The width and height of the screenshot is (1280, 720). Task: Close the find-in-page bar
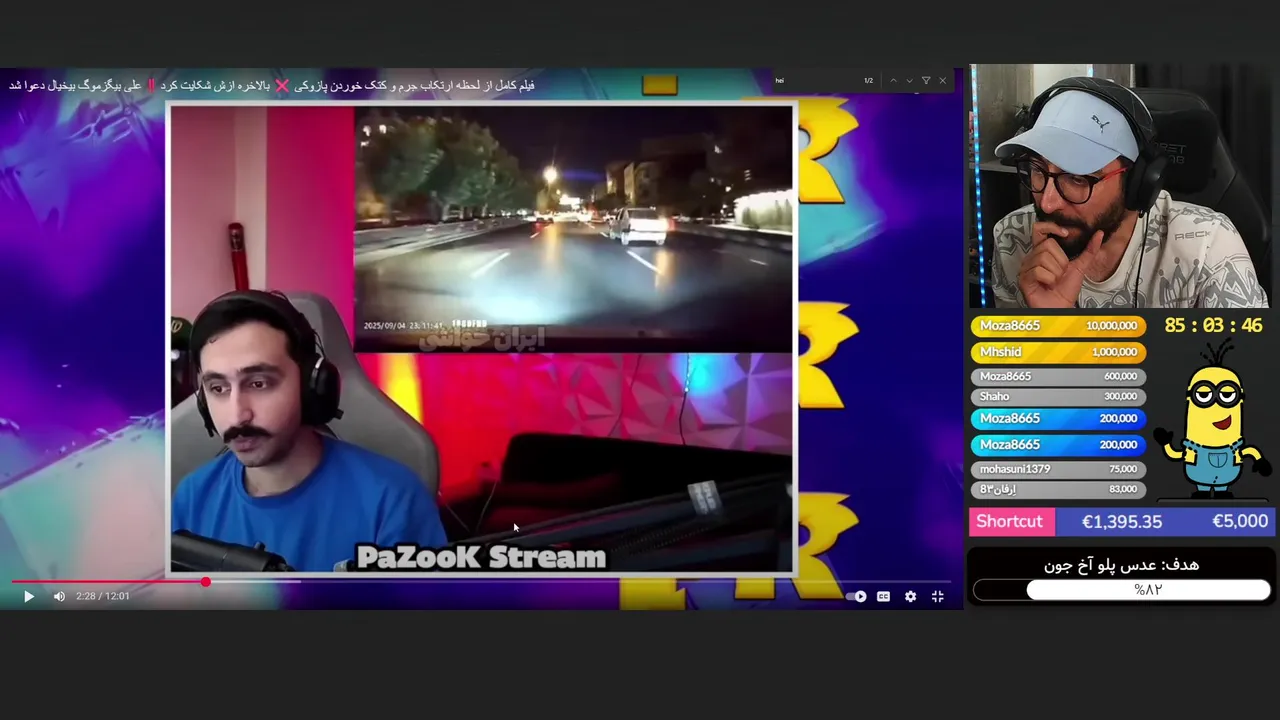(942, 80)
